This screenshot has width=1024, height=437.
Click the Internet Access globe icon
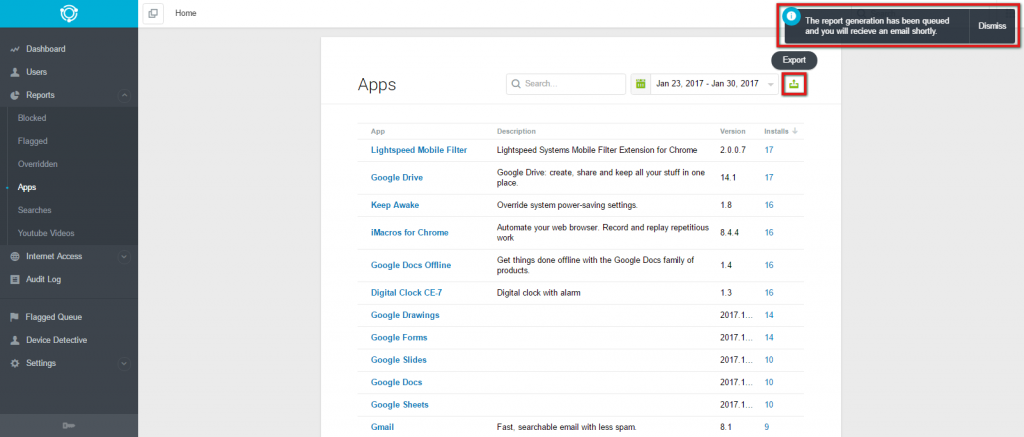(x=15, y=257)
